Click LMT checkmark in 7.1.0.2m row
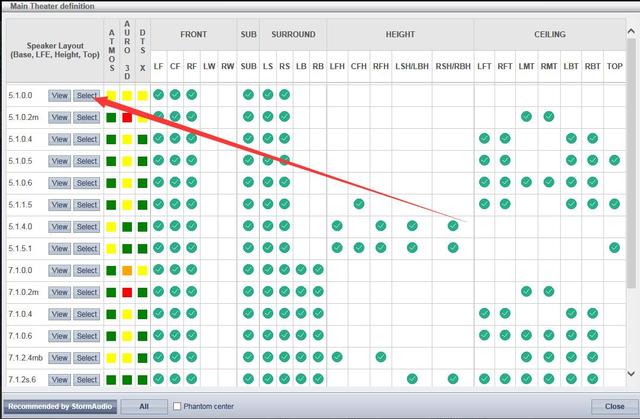This screenshot has height=419, width=640. [x=526, y=291]
